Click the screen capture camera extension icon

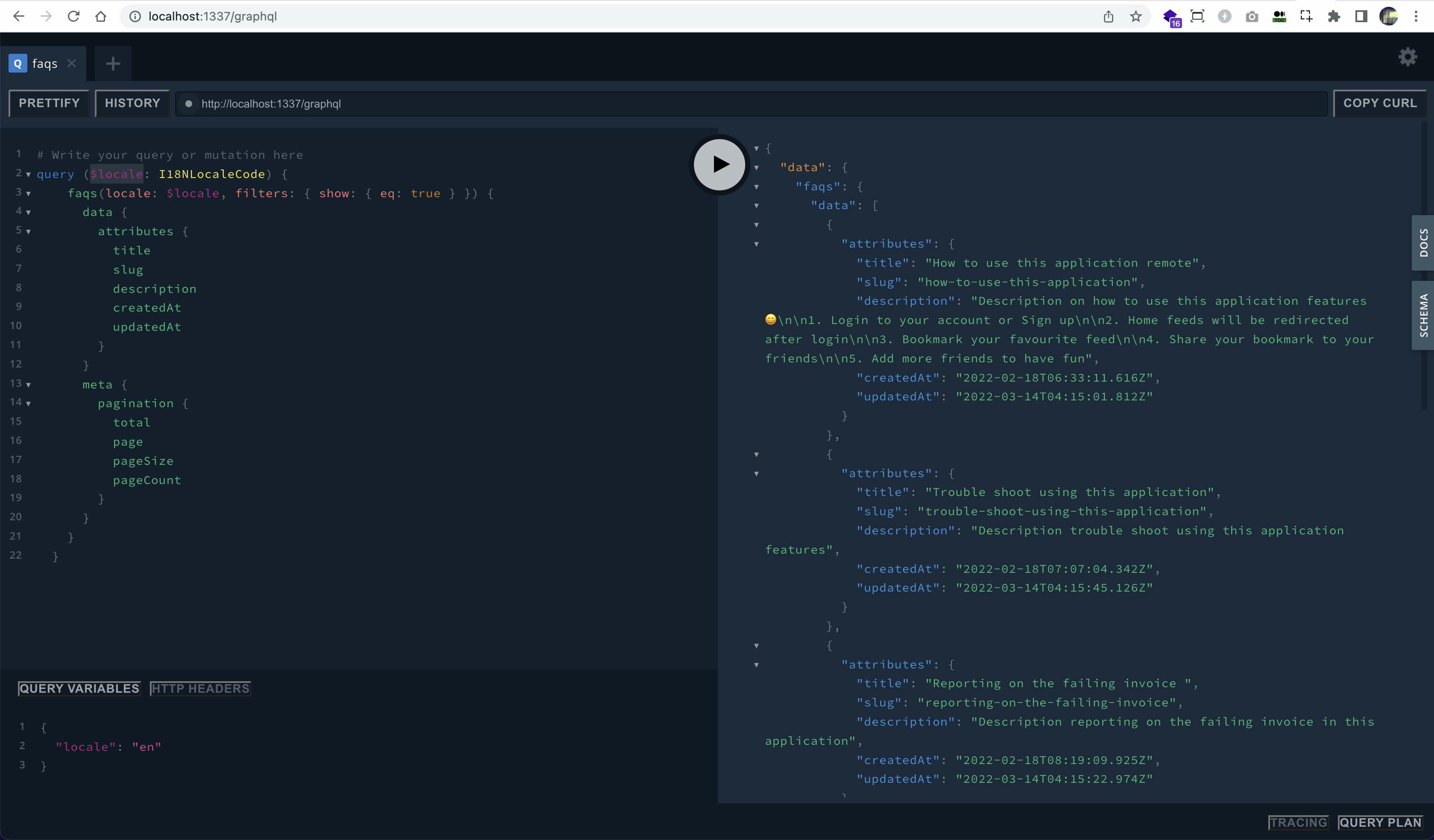point(1252,17)
